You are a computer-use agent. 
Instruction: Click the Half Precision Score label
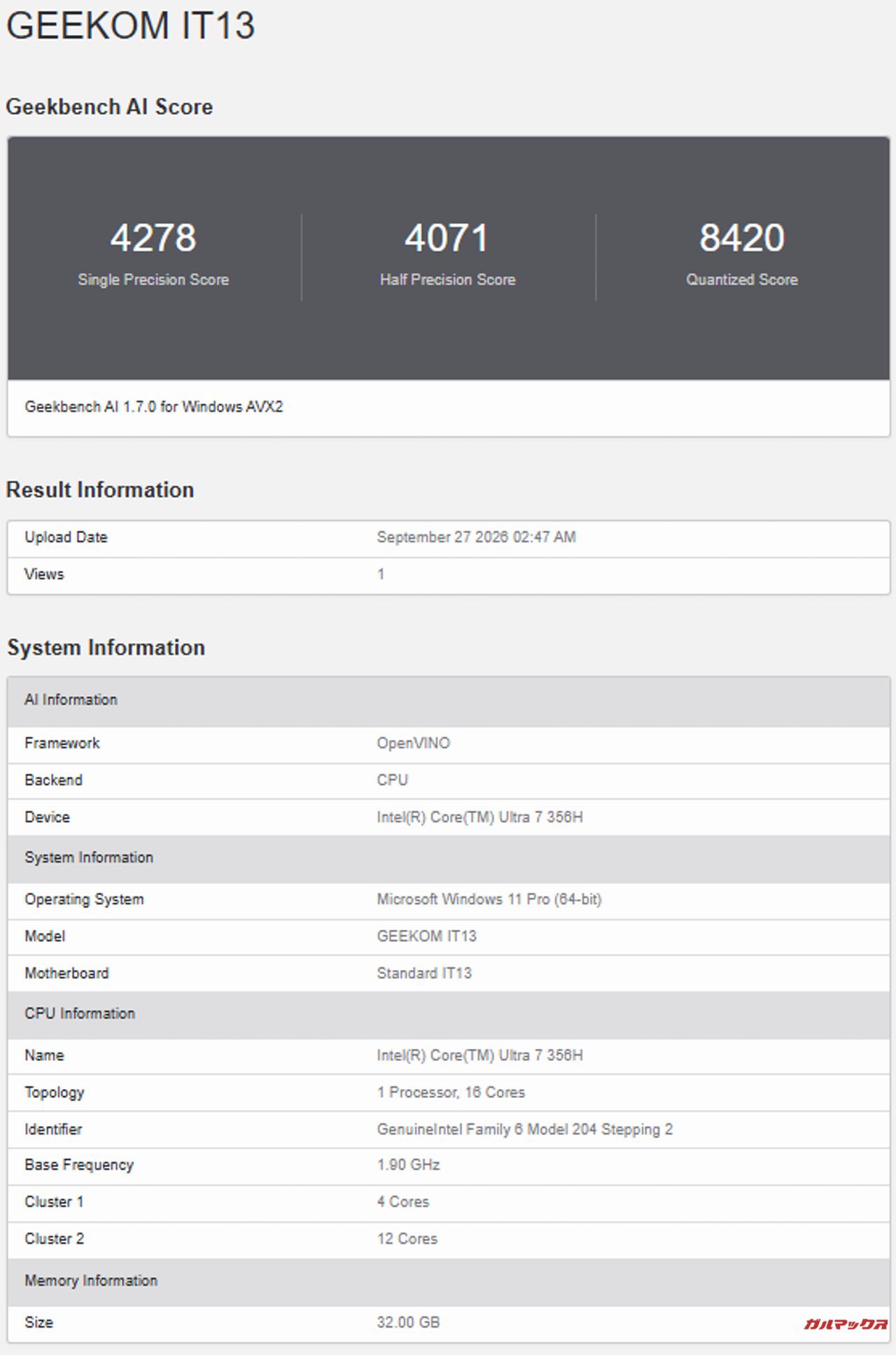tap(448, 279)
